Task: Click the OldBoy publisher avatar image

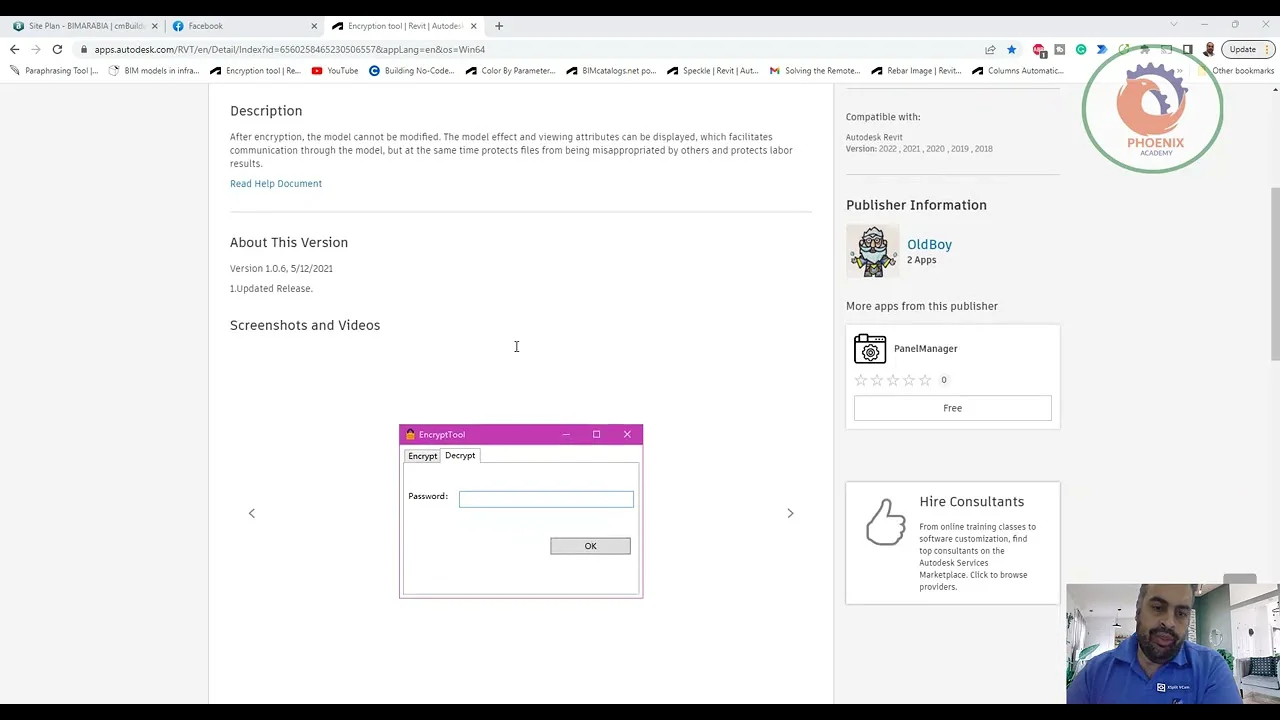Action: 873,251
